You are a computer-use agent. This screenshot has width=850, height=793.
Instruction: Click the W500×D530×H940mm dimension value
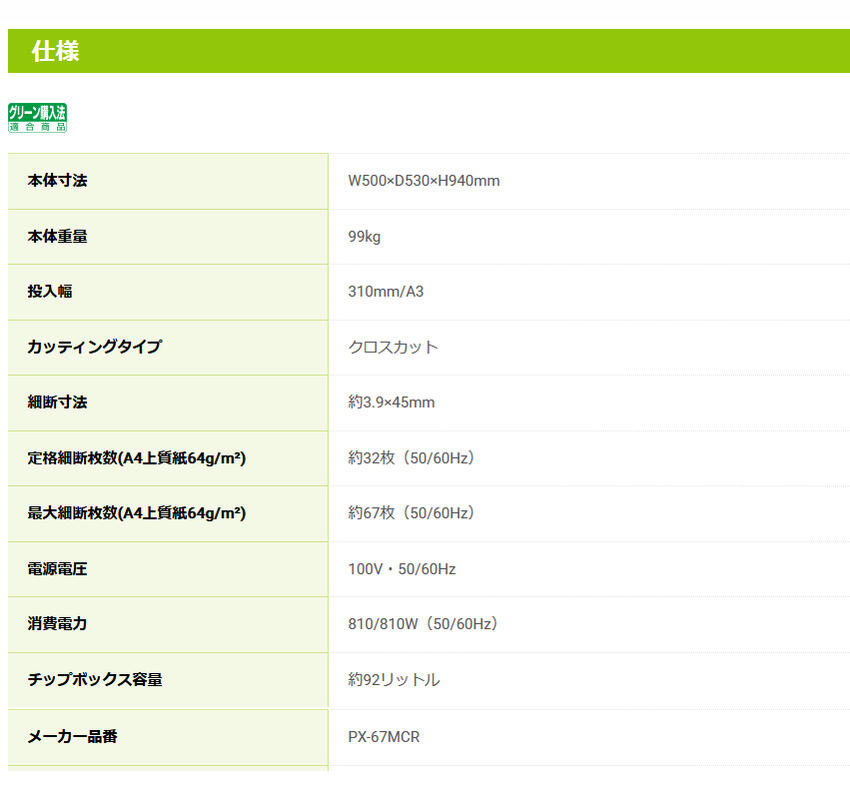(x=423, y=180)
